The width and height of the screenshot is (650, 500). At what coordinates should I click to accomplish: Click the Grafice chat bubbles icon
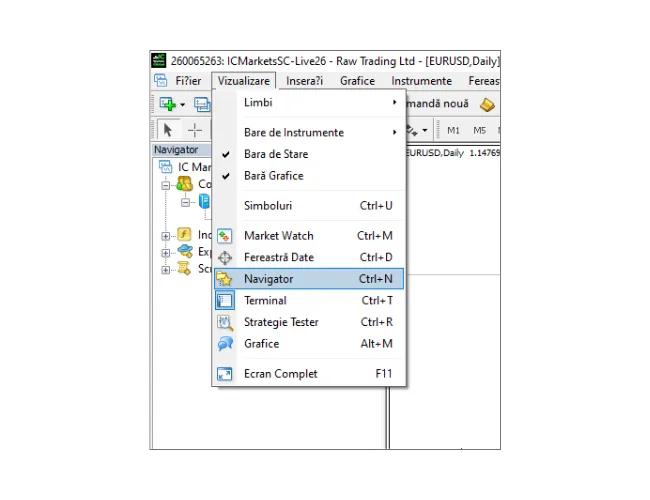[225, 344]
